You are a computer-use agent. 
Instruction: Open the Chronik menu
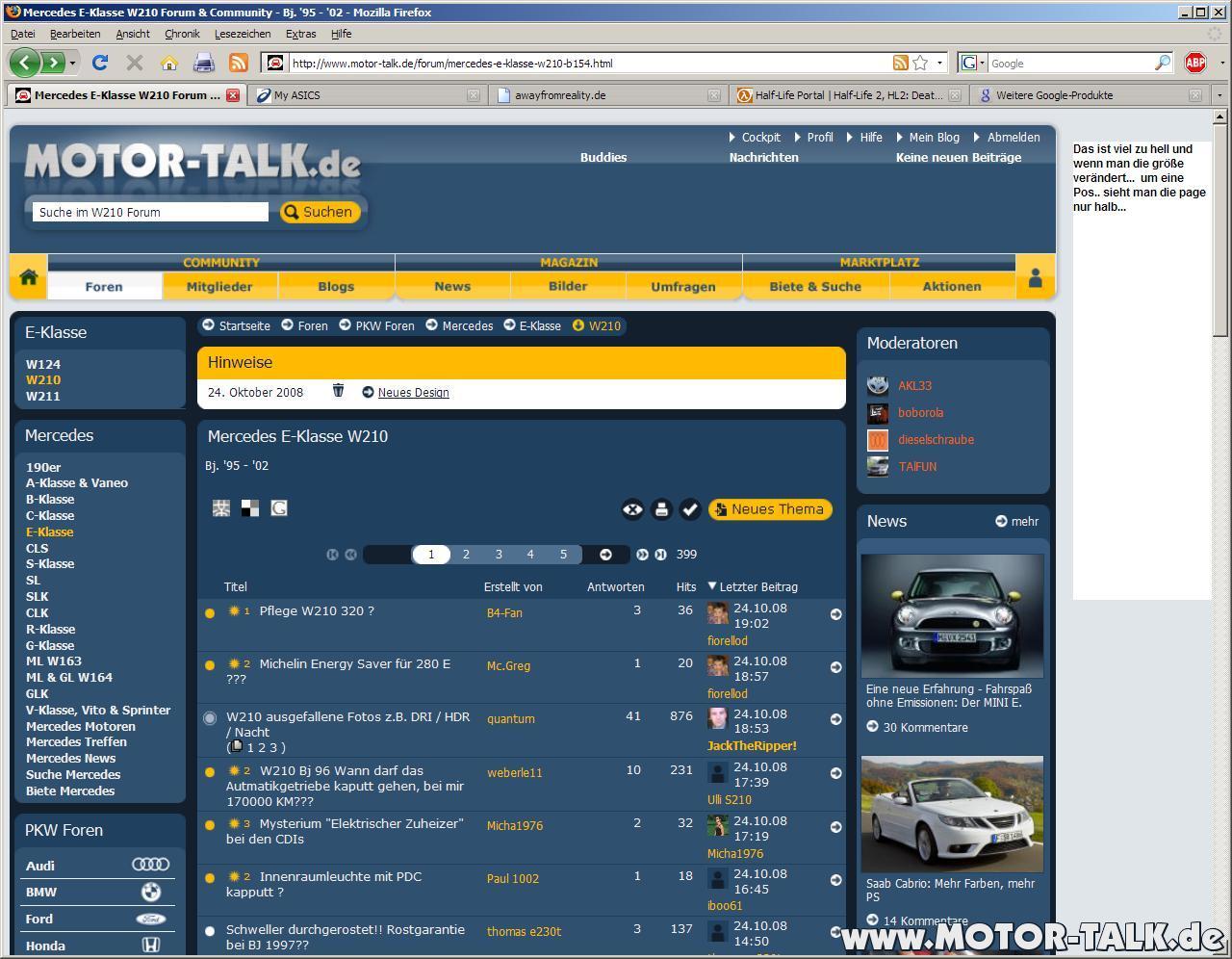182,34
